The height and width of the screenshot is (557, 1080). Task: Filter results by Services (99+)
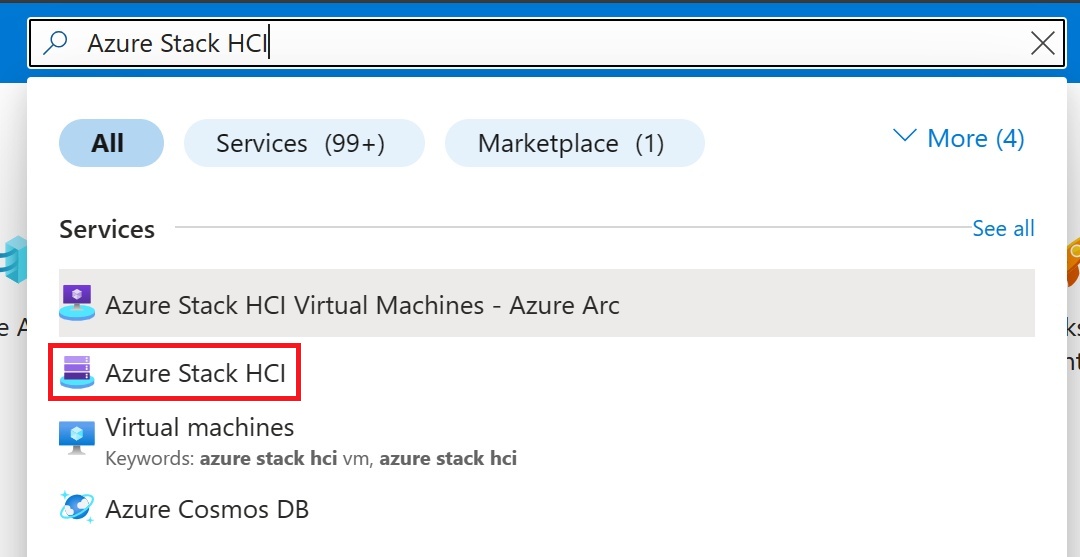(x=304, y=143)
